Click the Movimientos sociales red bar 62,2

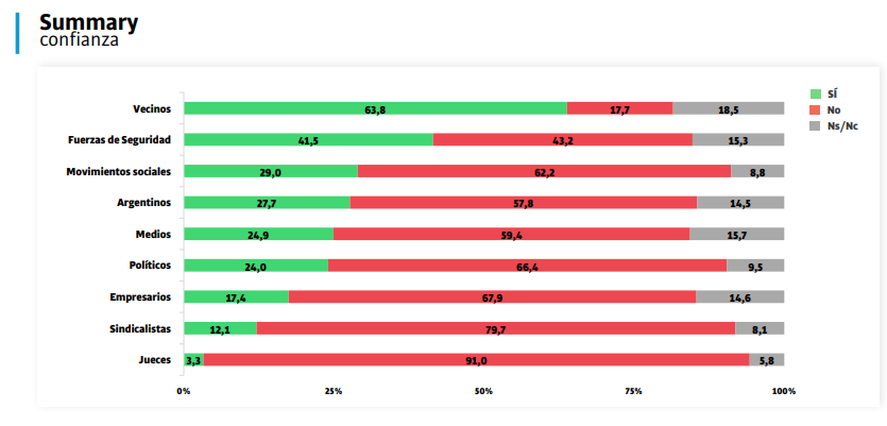tap(544, 171)
